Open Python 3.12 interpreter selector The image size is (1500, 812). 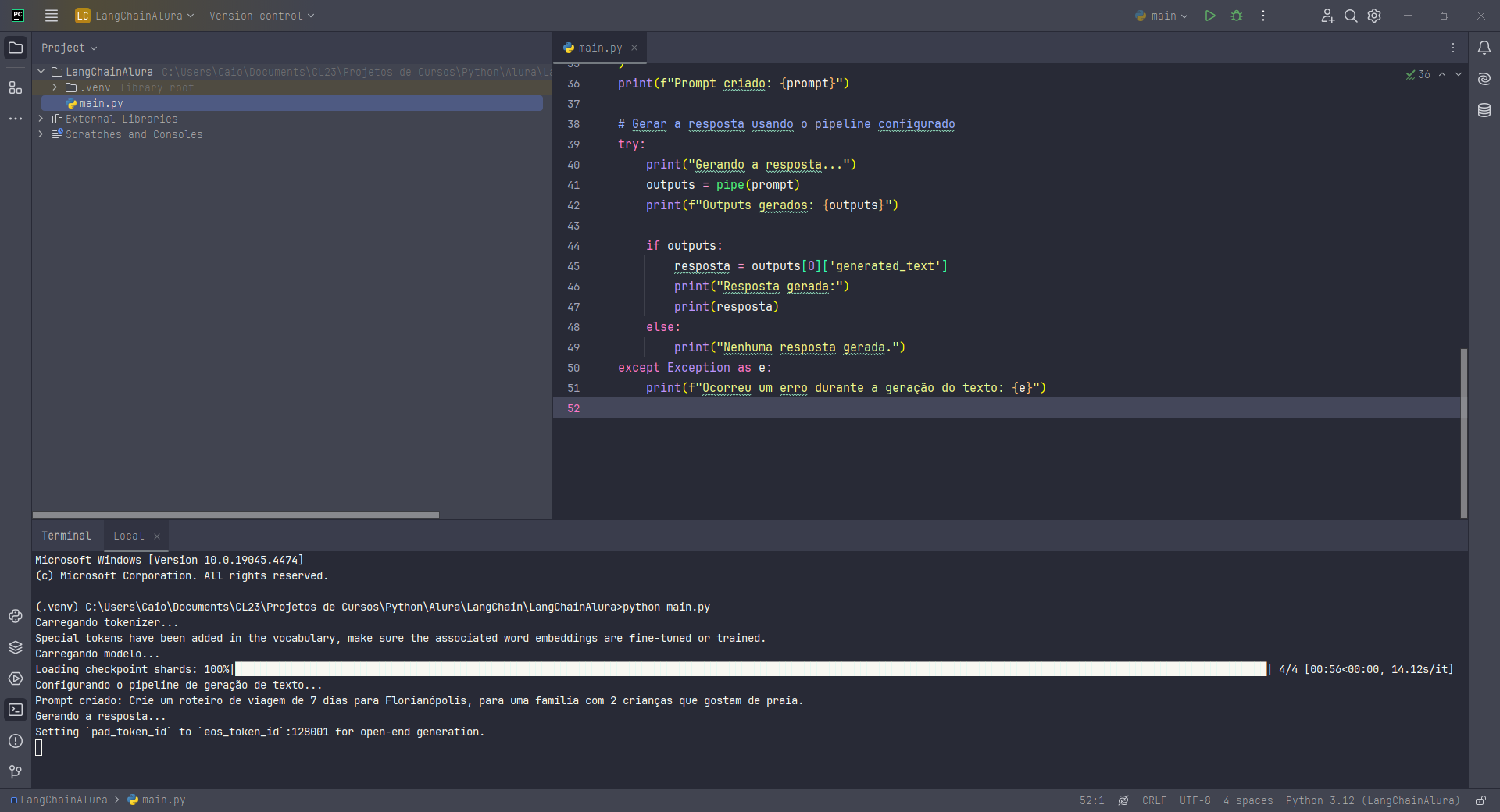(1373, 800)
